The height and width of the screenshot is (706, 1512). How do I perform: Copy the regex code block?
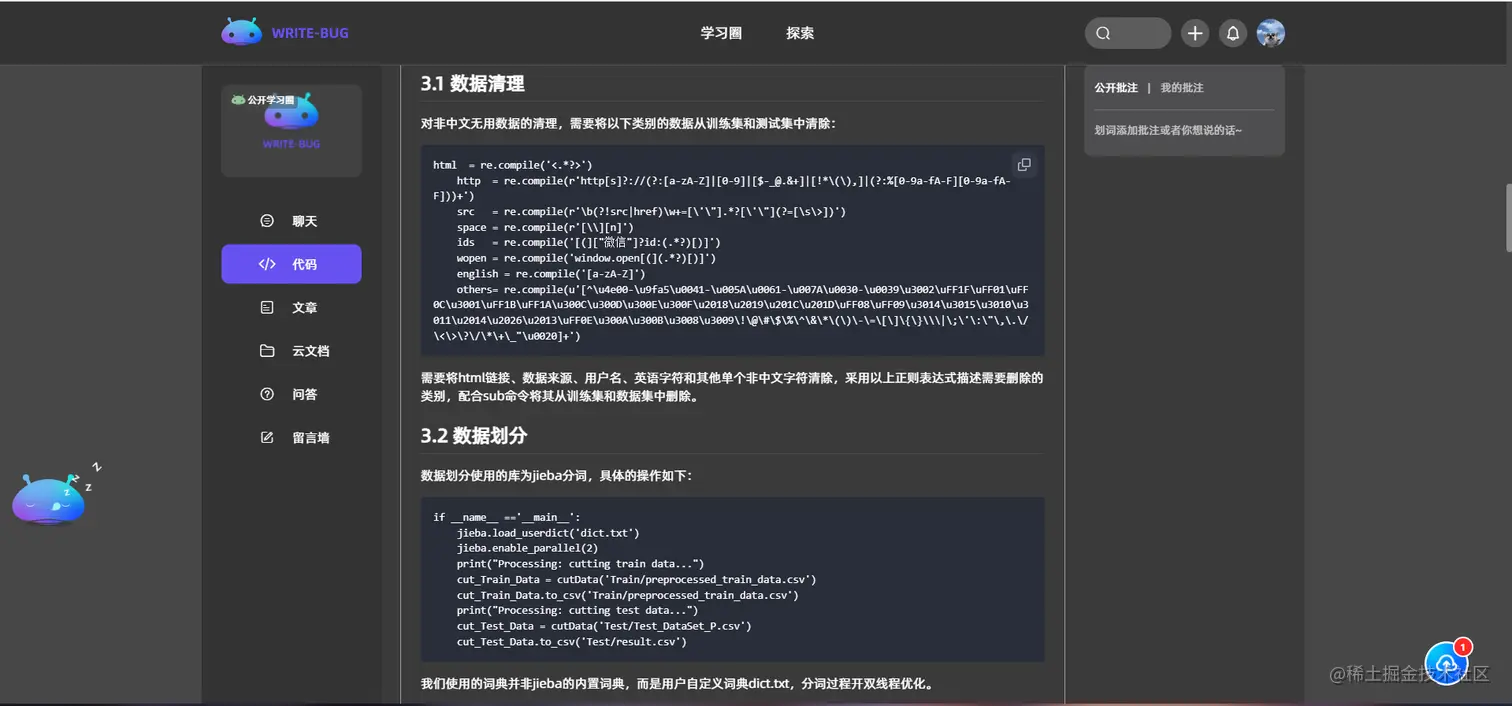[x=1023, y=165]
